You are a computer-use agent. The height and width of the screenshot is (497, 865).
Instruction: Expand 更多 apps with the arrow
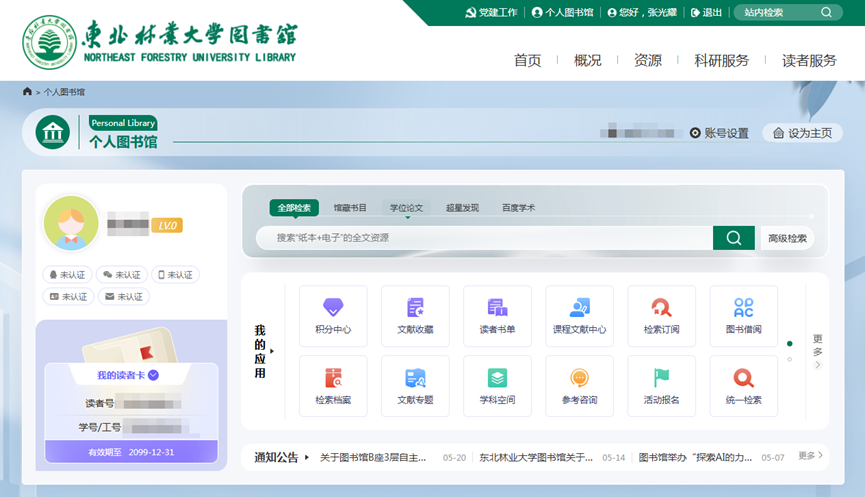(817, 365)
